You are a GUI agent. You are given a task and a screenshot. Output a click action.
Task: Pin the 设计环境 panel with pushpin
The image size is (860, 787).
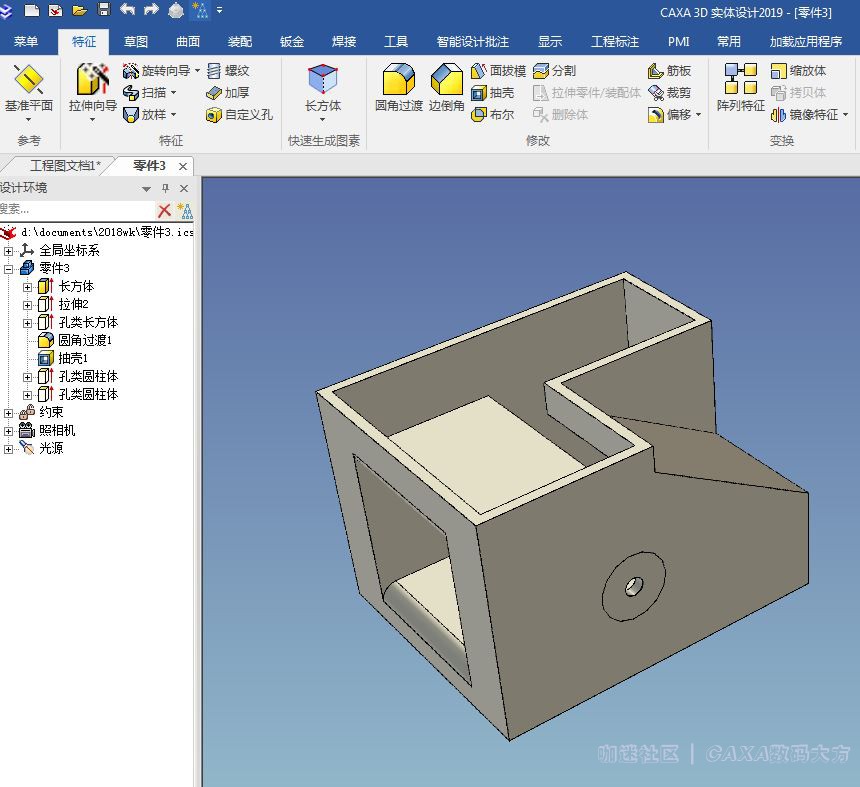[x=165, y=188]
